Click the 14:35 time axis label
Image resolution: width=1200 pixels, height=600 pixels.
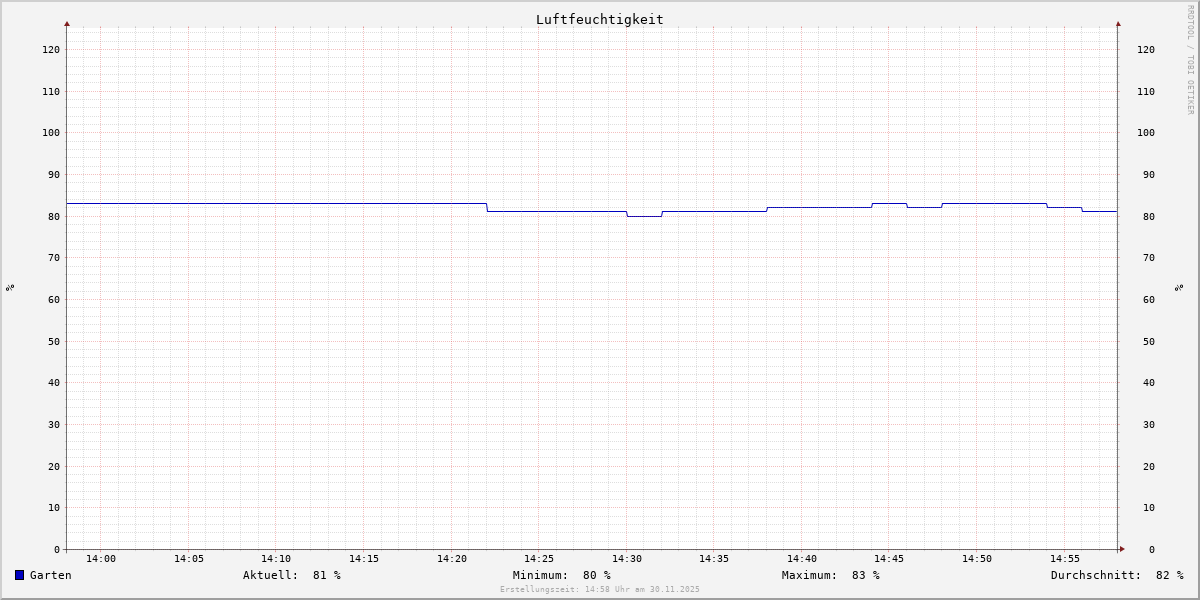coord(714,559)
